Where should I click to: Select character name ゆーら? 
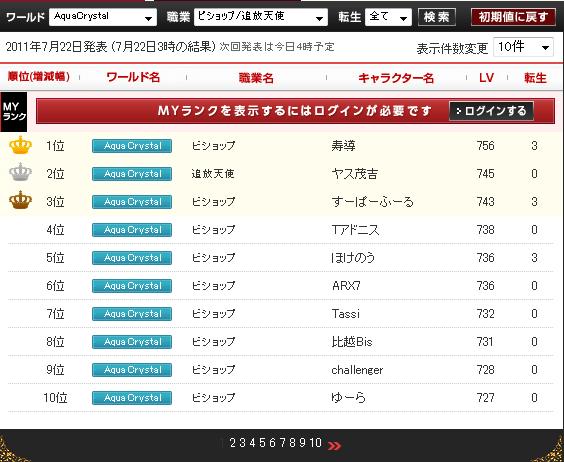[349, 398]
